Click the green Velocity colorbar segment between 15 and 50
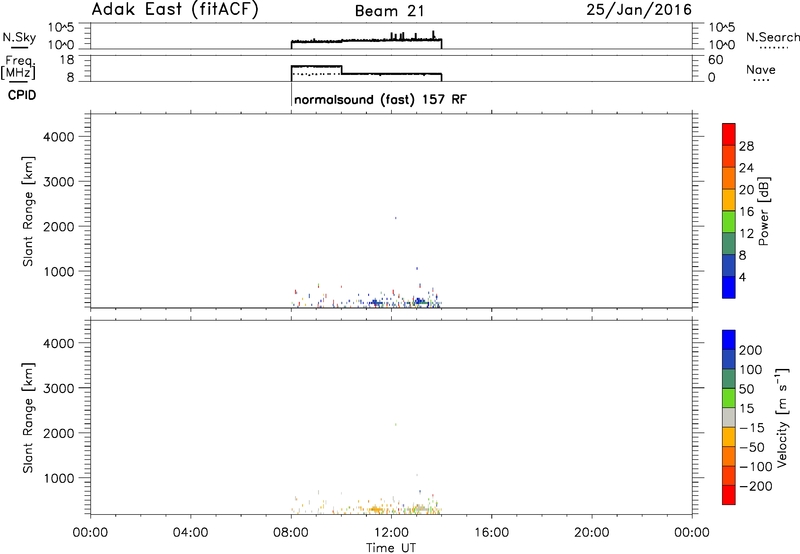The width and height of the screenshot is (800, 554). pos(729,398)
